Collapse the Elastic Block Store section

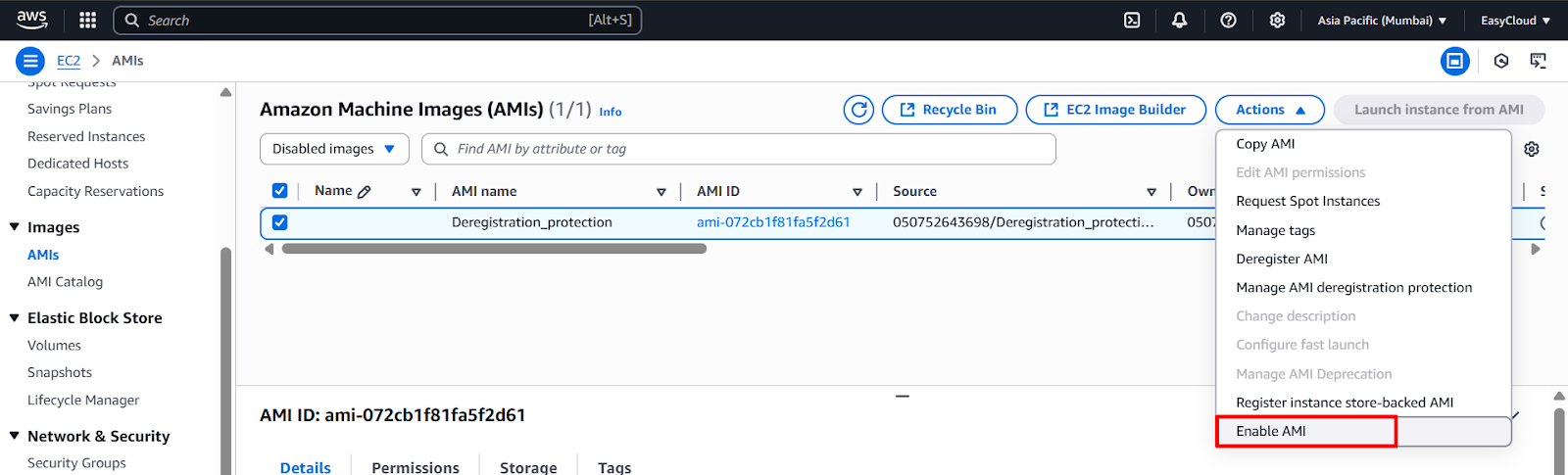15,317
